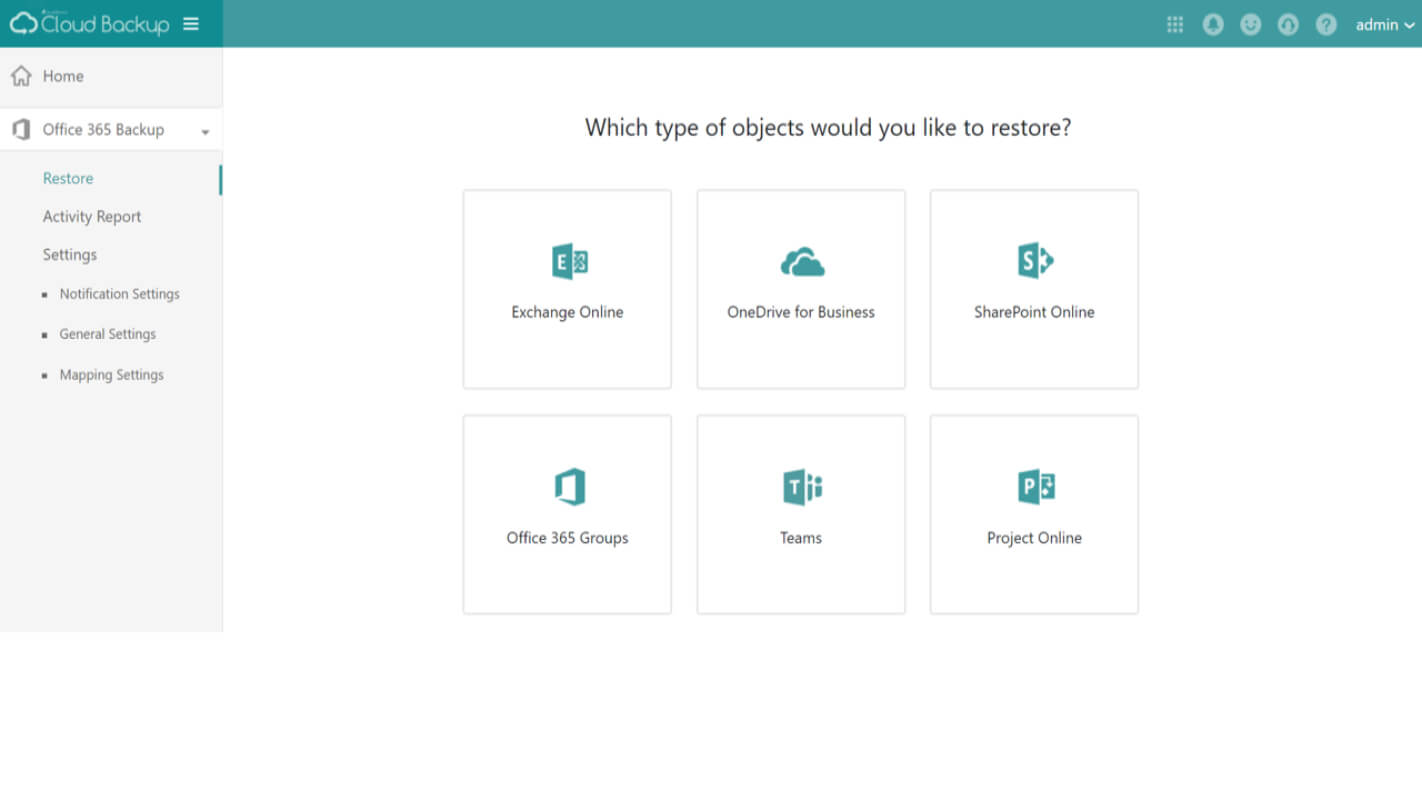This screenshot has width=1422, height=800.
Task: Select Restore in the sidebar
Action: click(68, 178)
